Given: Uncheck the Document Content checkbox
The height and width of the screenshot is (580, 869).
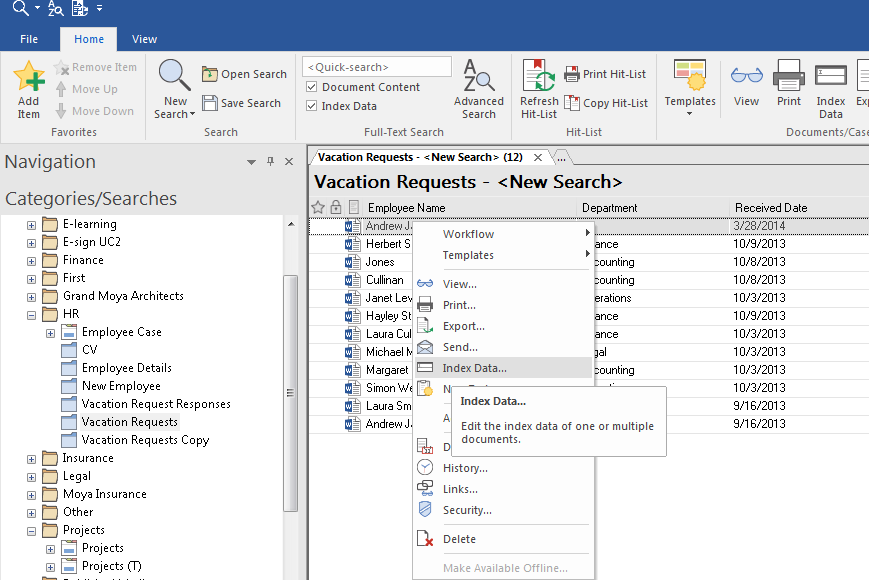Looking at the screenshot, I should pyautogui.click(x=312, y=87).
